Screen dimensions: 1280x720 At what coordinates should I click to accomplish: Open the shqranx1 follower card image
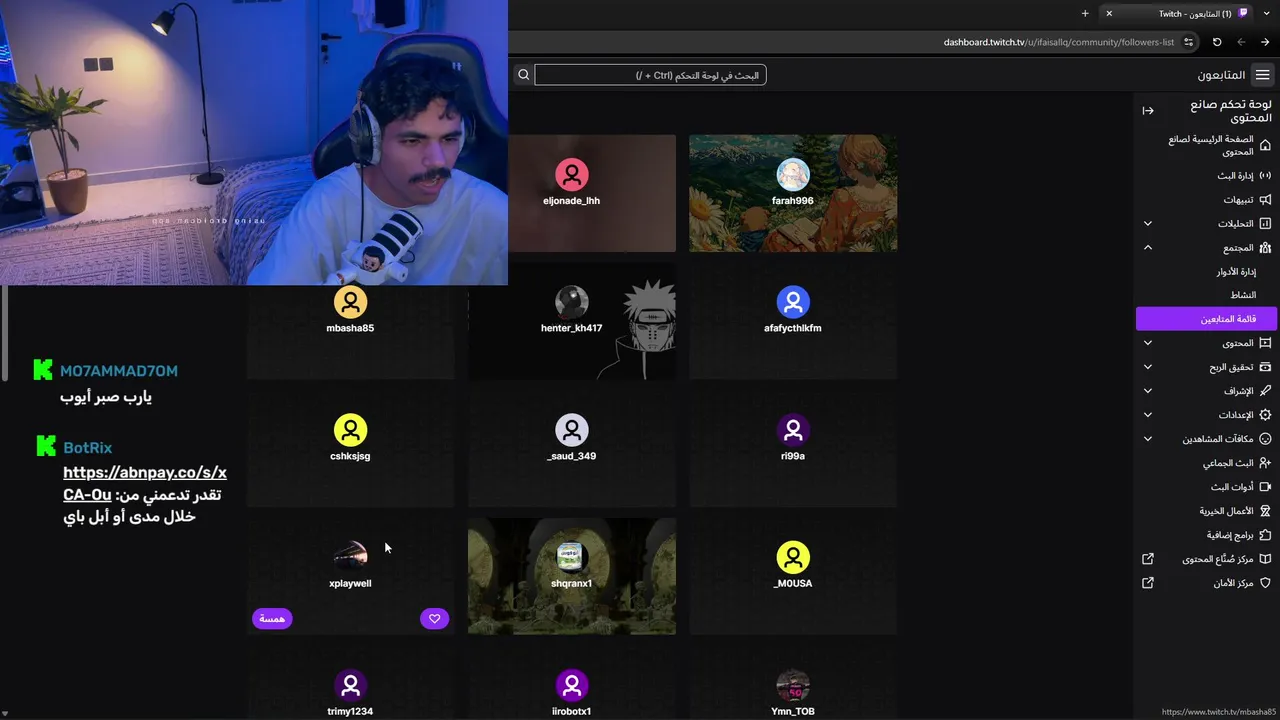572,576
